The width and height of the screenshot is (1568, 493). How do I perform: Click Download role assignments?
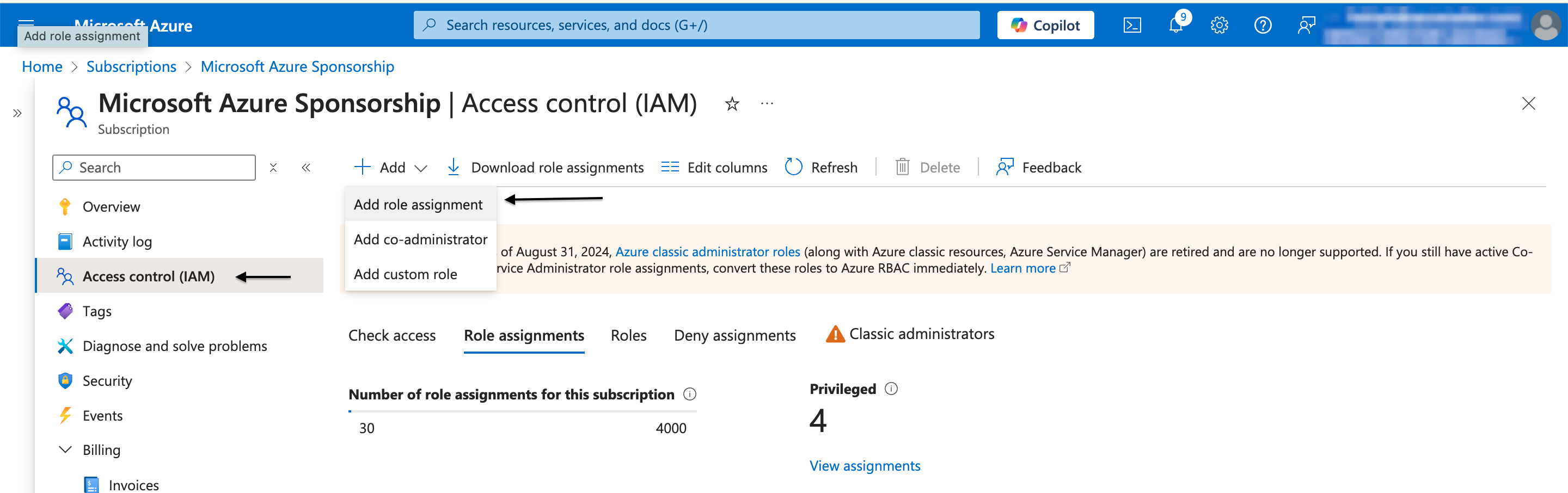545,168
